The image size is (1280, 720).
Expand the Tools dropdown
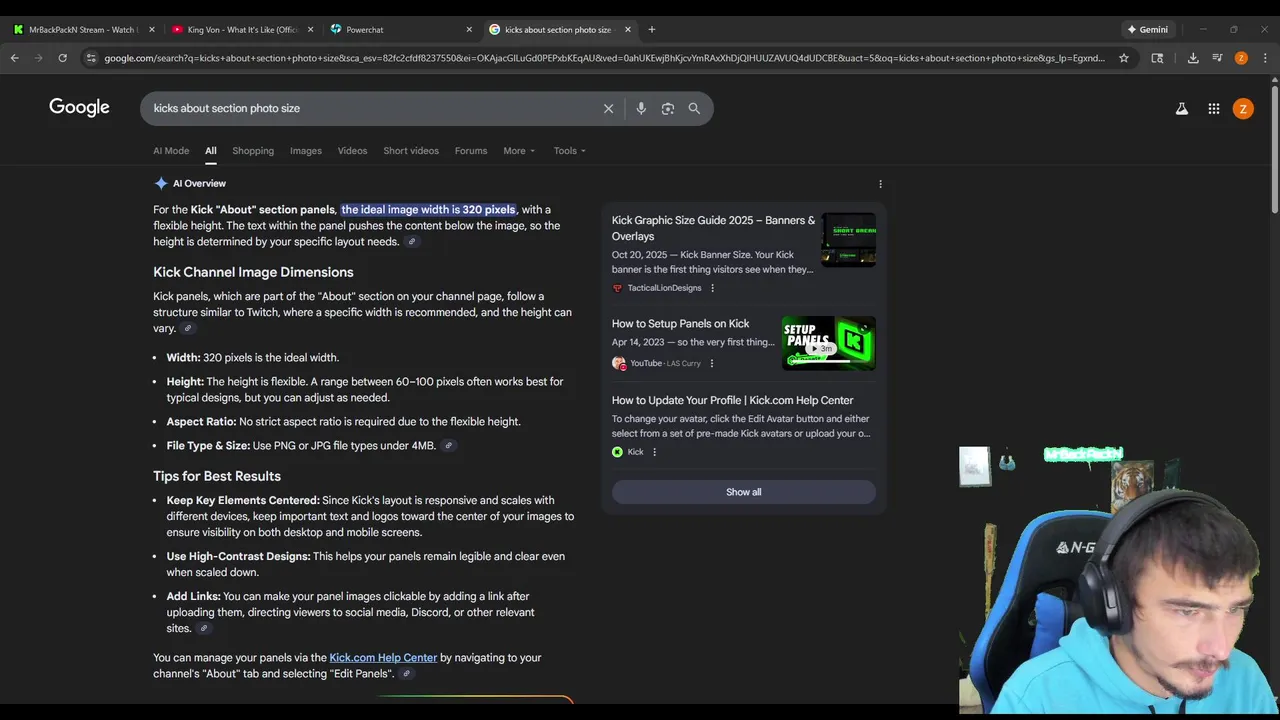[x=570, y=151]
